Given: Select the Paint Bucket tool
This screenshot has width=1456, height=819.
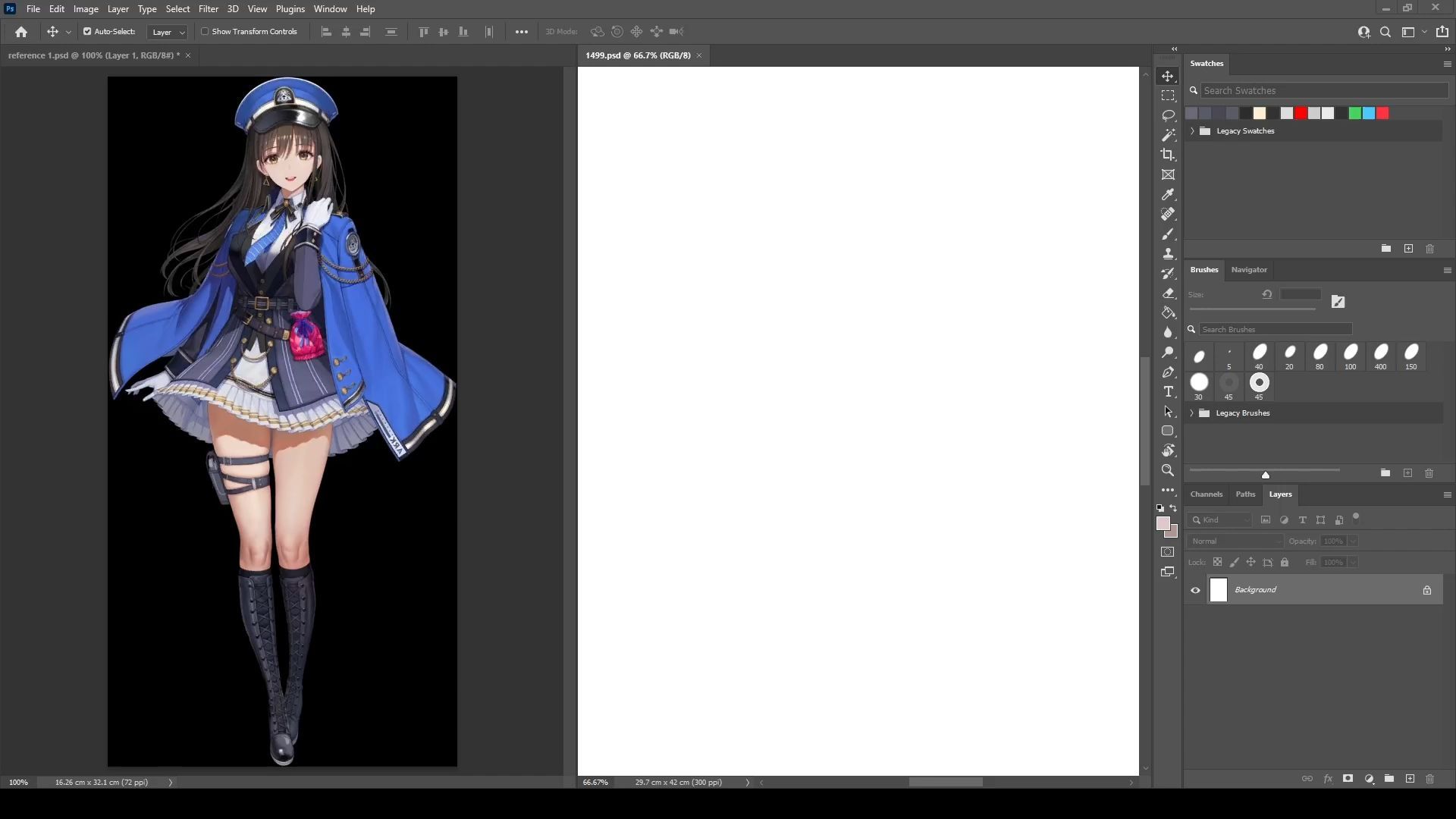Looking at the screenshot, I should pyautogui.click(x=1168, y=312).
